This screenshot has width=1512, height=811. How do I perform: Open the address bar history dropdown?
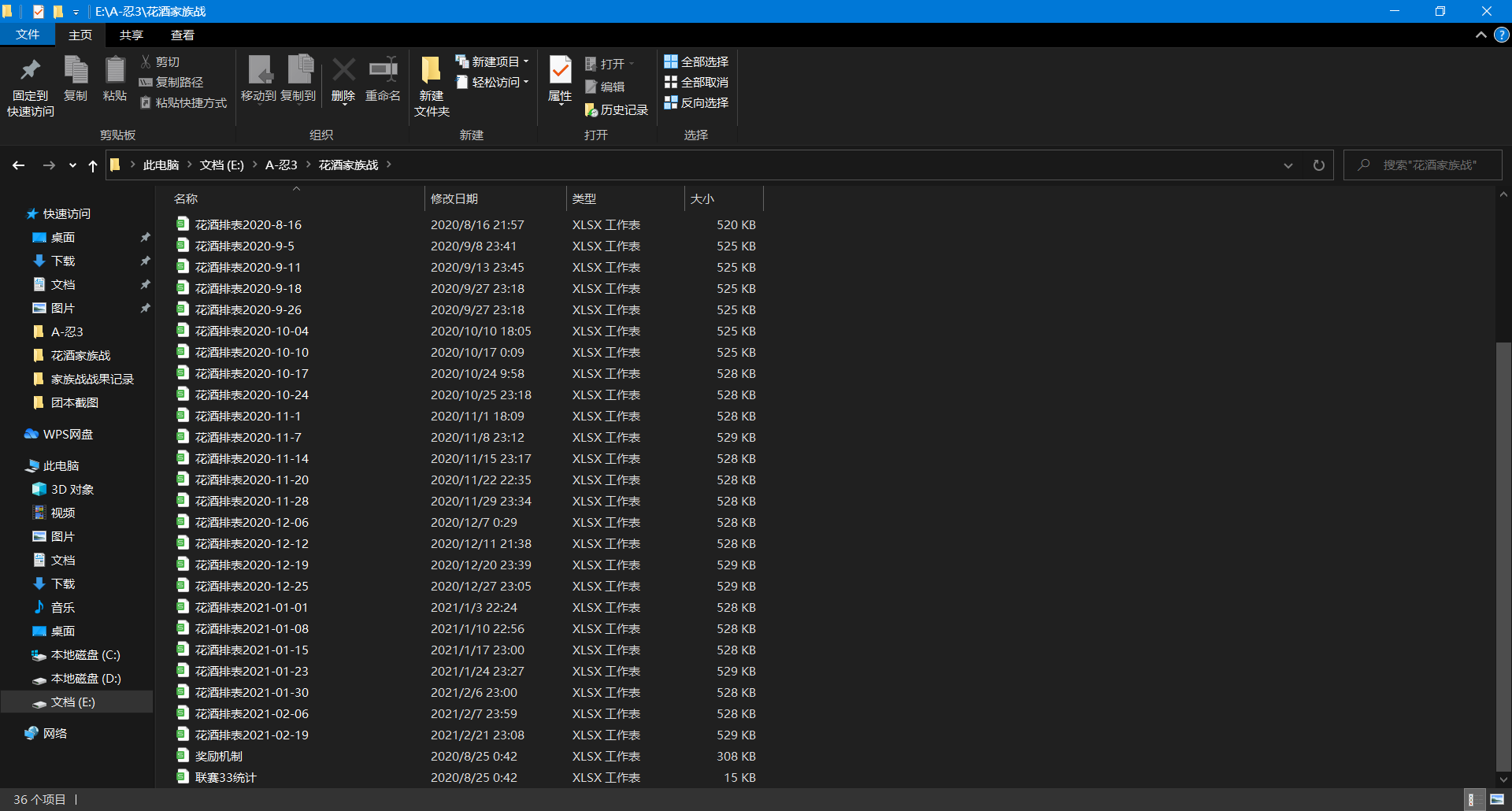[x=1288, y=165]
